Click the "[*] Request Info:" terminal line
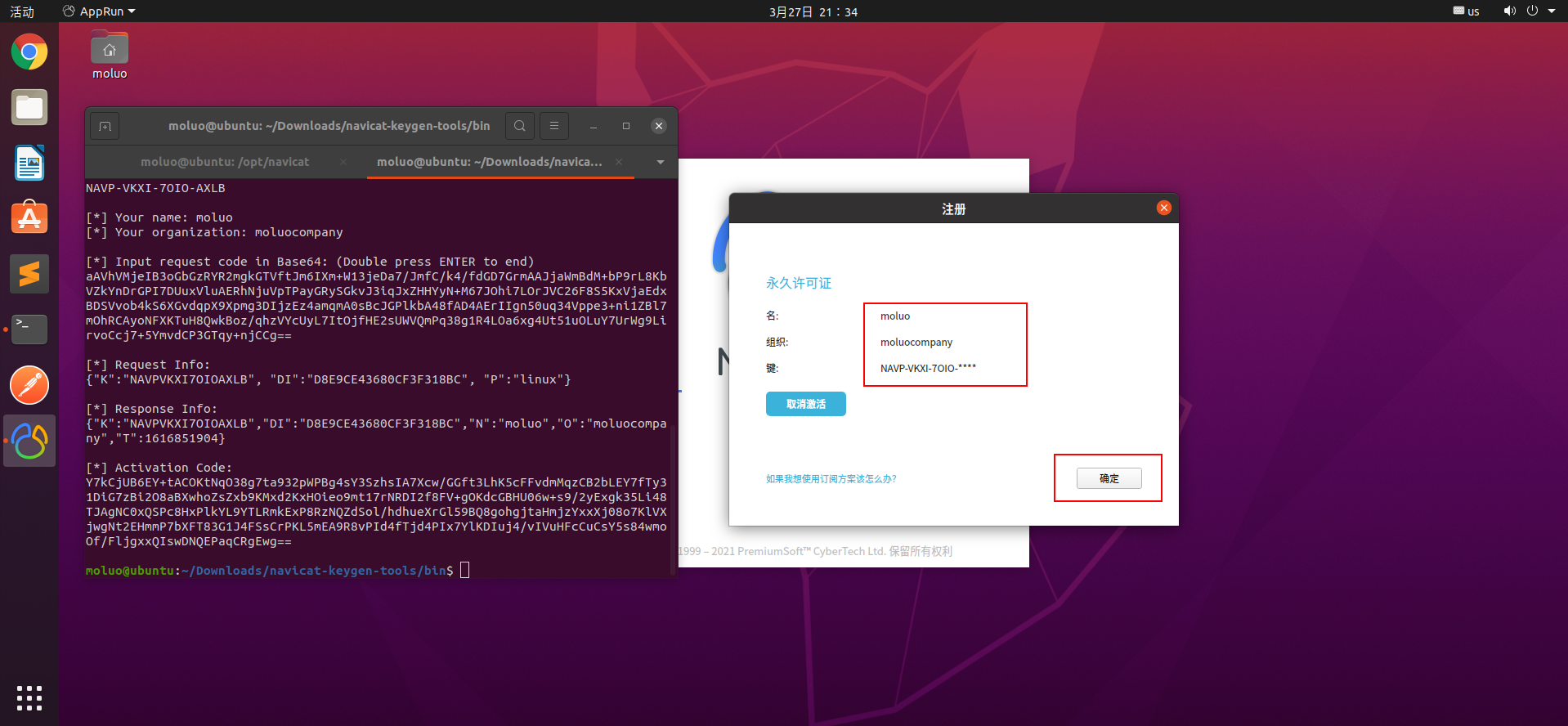Image resolution: width=1568 pixels, height=726 pixels. point(148,365)
